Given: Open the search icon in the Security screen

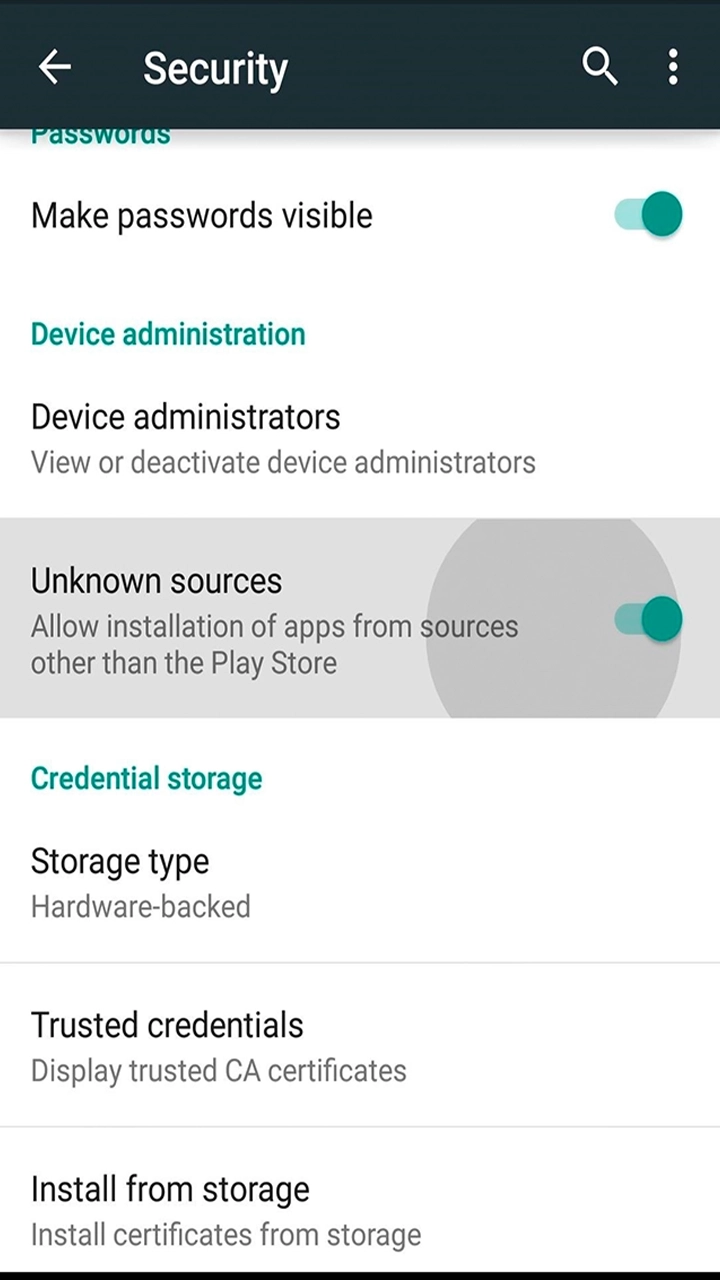Looking at the screenshot, I should [x=600, y=66].
